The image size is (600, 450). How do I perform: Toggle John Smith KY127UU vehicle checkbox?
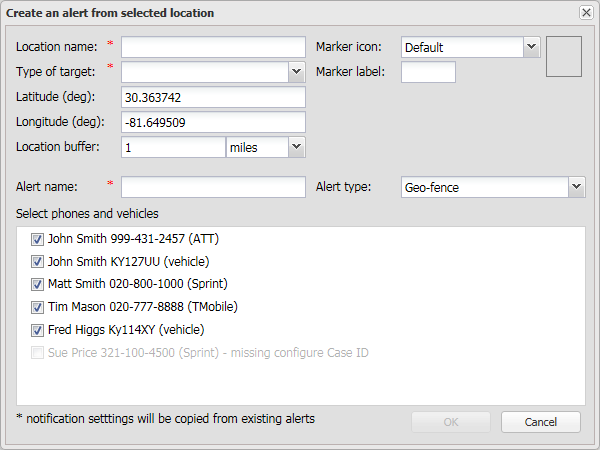pos(38,262)
